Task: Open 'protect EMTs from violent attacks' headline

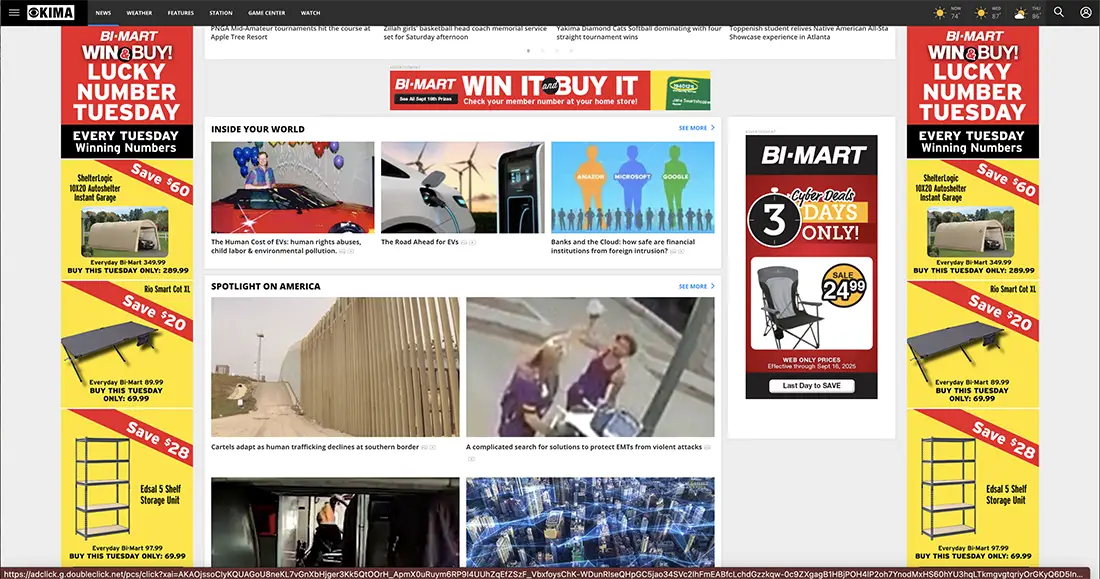Action: click(x=584, y=447)
